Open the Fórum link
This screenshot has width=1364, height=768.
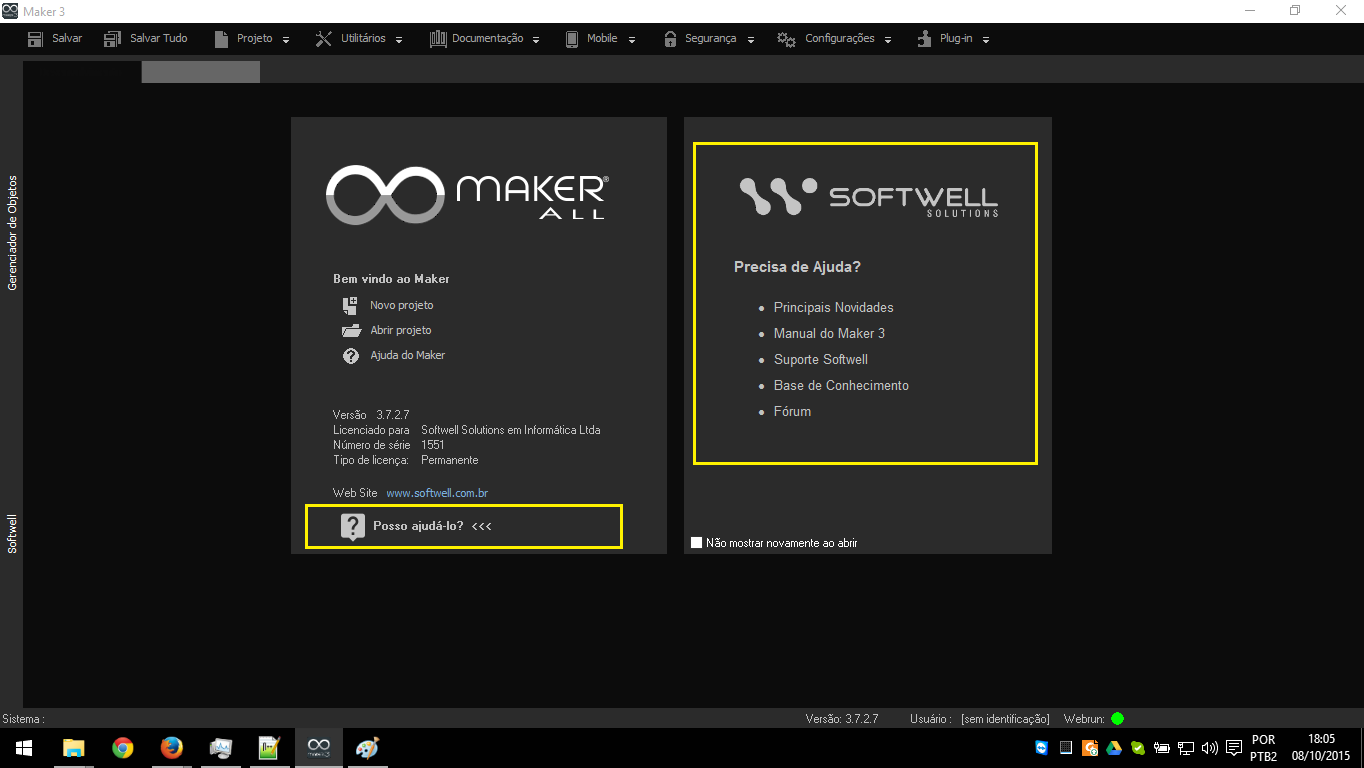(x=792, y=412)
